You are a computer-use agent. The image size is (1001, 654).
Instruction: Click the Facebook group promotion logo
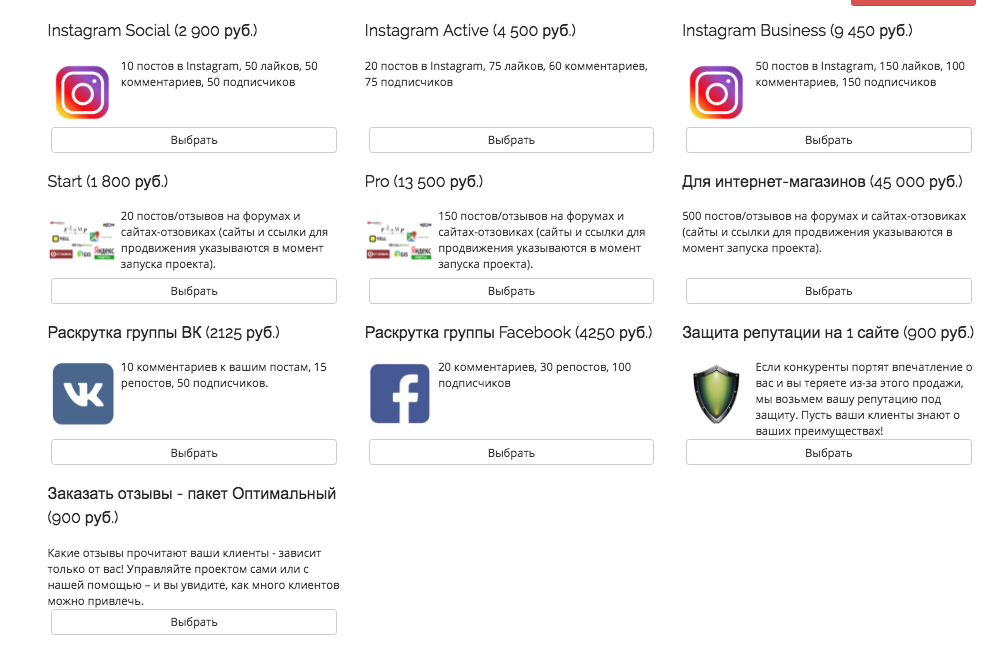pos(400,393)
